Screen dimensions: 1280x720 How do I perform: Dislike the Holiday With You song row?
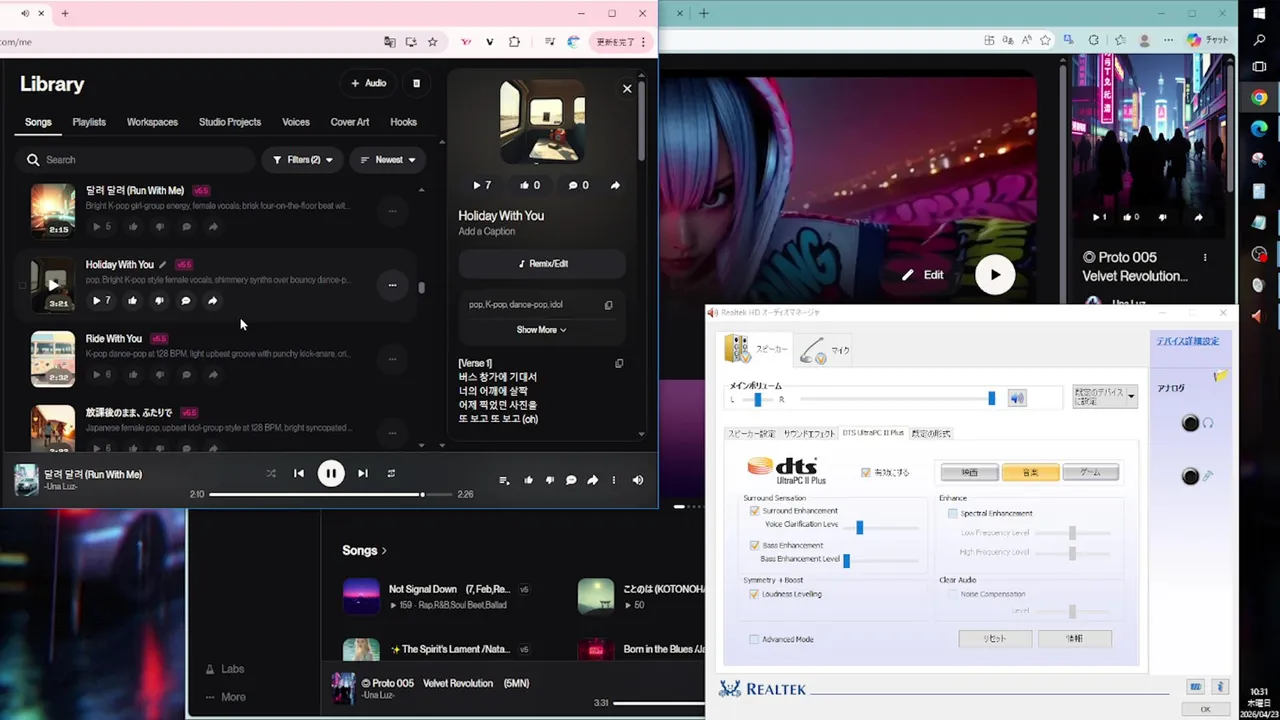(159, 300)
